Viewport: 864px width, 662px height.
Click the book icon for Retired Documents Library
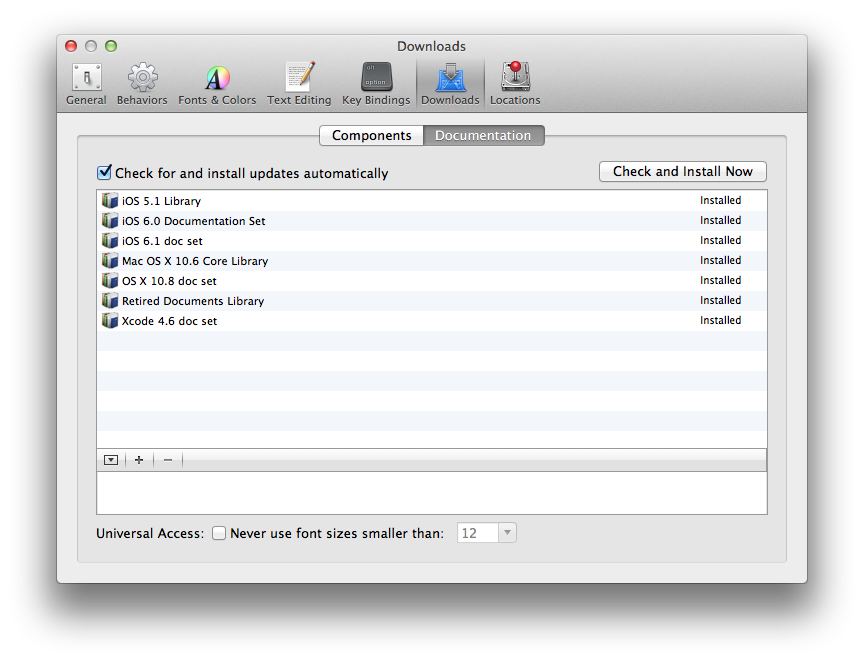point(110,300)
